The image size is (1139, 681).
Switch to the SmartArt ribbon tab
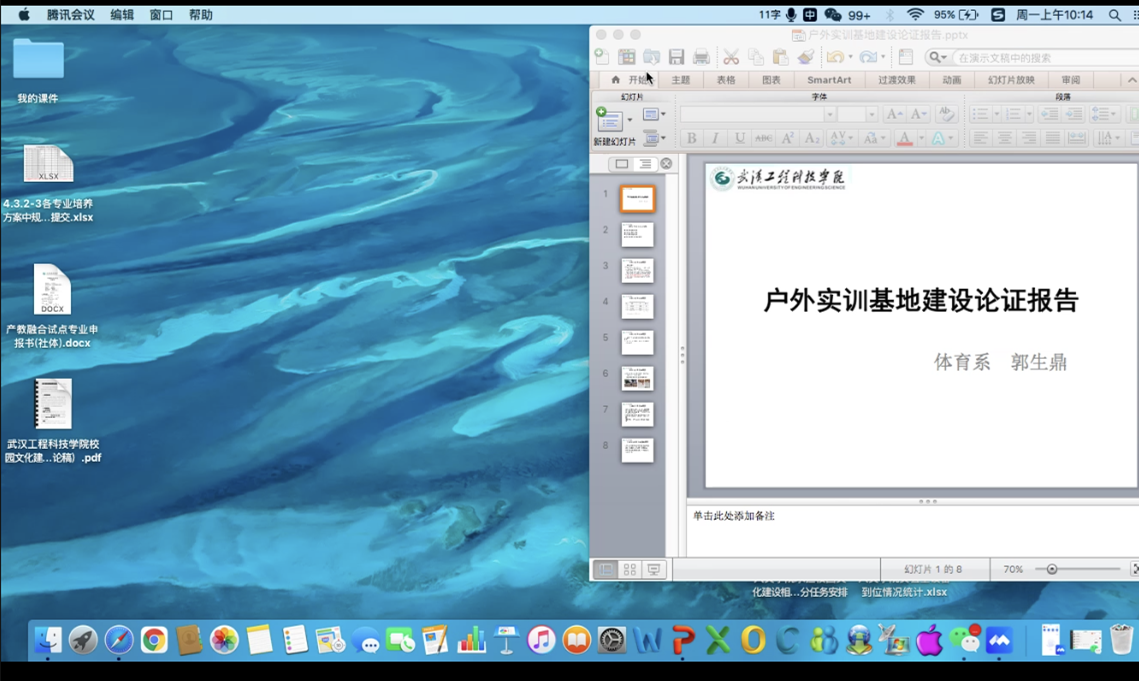click(x=829, y=80)
